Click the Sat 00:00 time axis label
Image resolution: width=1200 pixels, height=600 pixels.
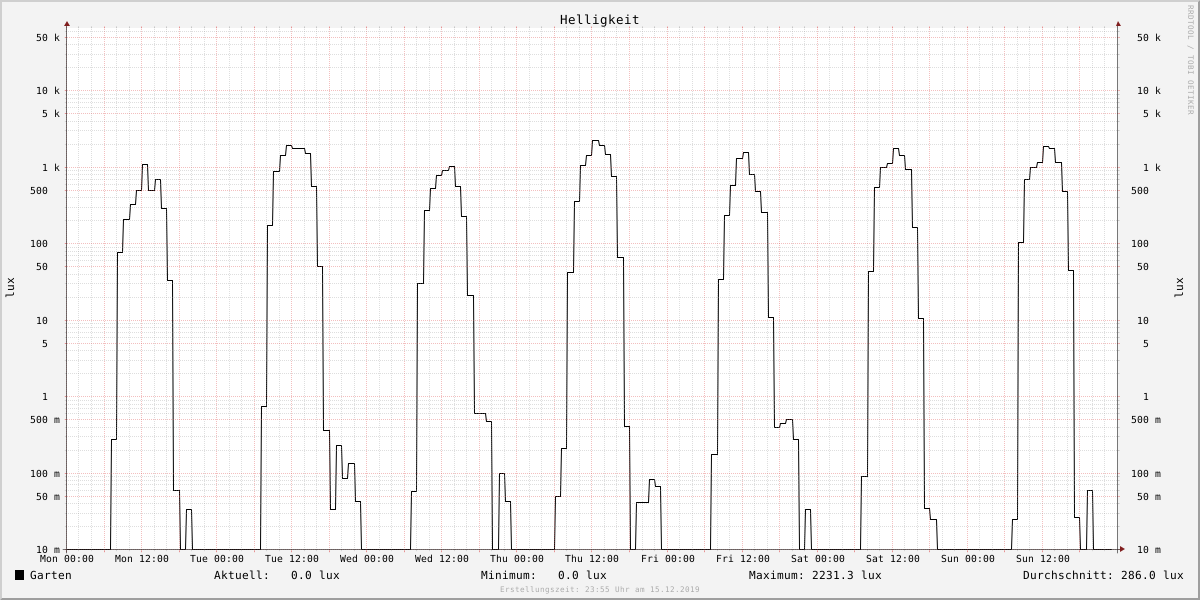[x=818, y=559]
